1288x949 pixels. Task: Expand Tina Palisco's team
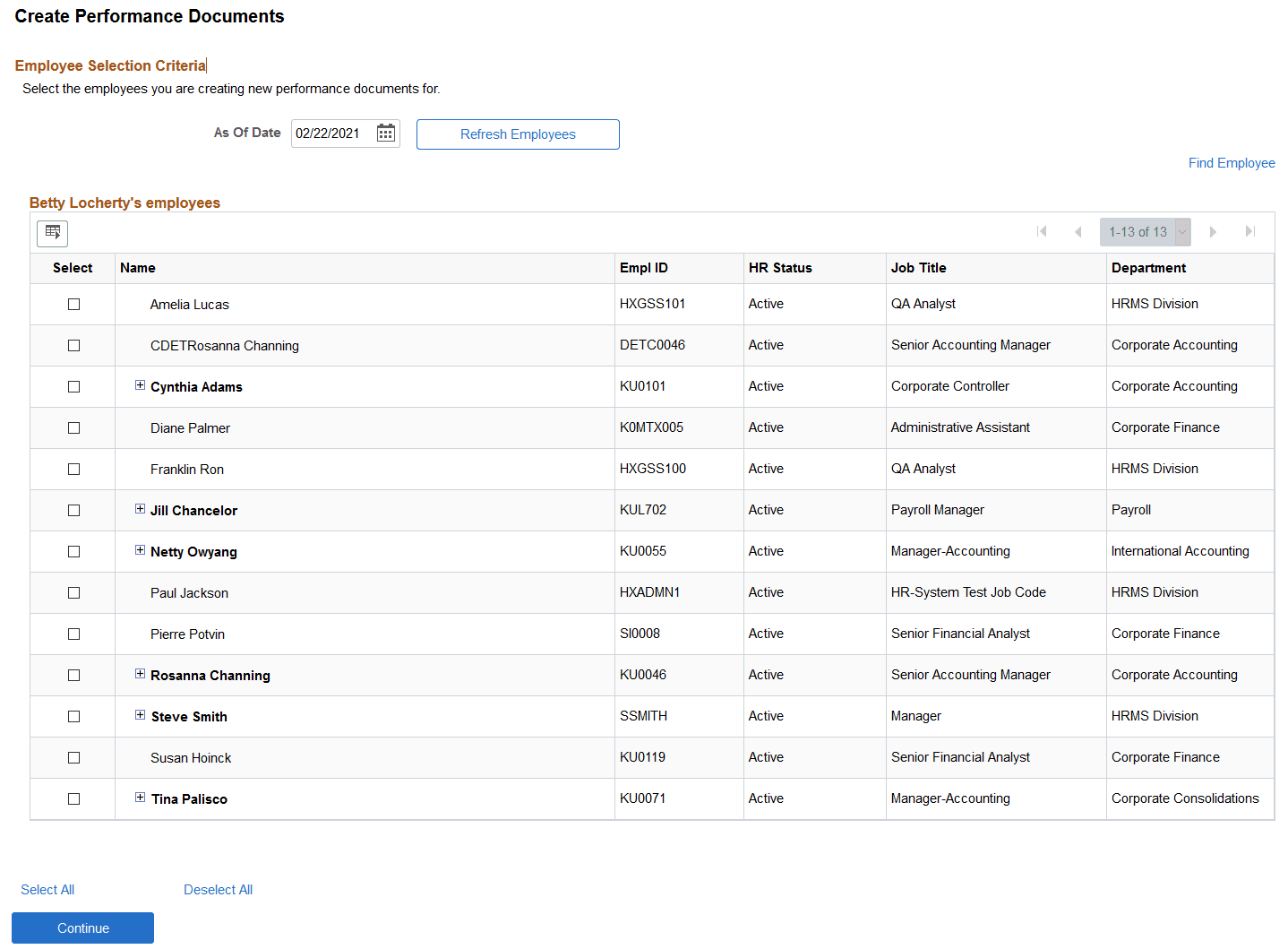pyautogui.click(x=140, y=797)
